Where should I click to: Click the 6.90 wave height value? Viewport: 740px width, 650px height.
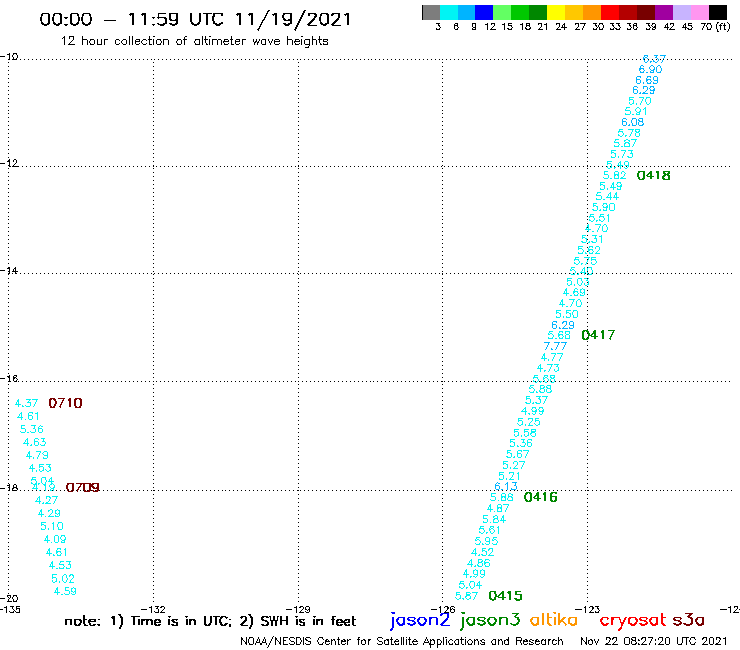pyautogui.click(x=650, y=69)
